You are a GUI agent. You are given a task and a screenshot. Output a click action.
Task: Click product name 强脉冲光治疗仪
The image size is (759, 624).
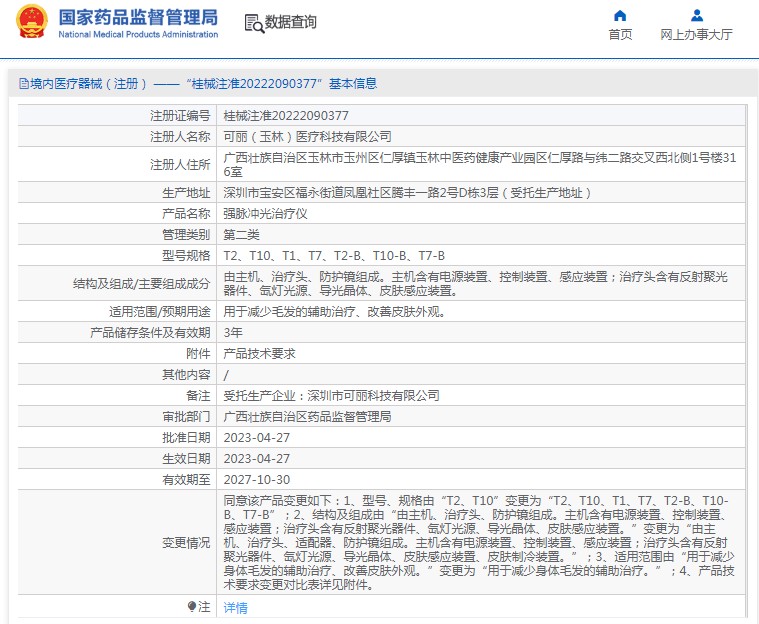coord(265,213)
